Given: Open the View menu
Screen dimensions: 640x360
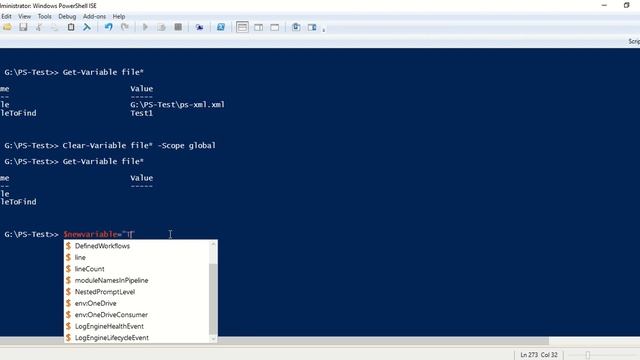Looking at the screenshot, I should point(24,16).
